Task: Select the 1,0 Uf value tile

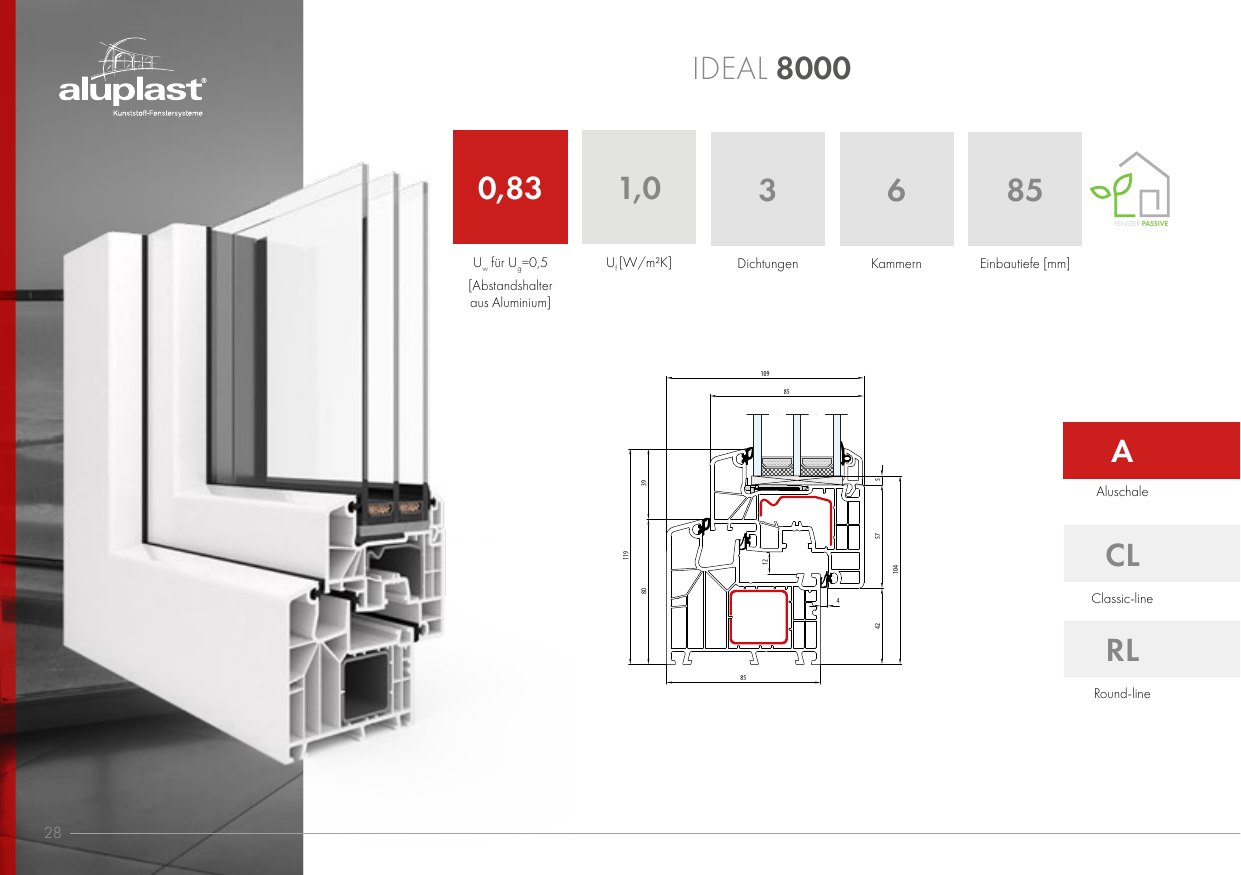Action: pos(639,187)
